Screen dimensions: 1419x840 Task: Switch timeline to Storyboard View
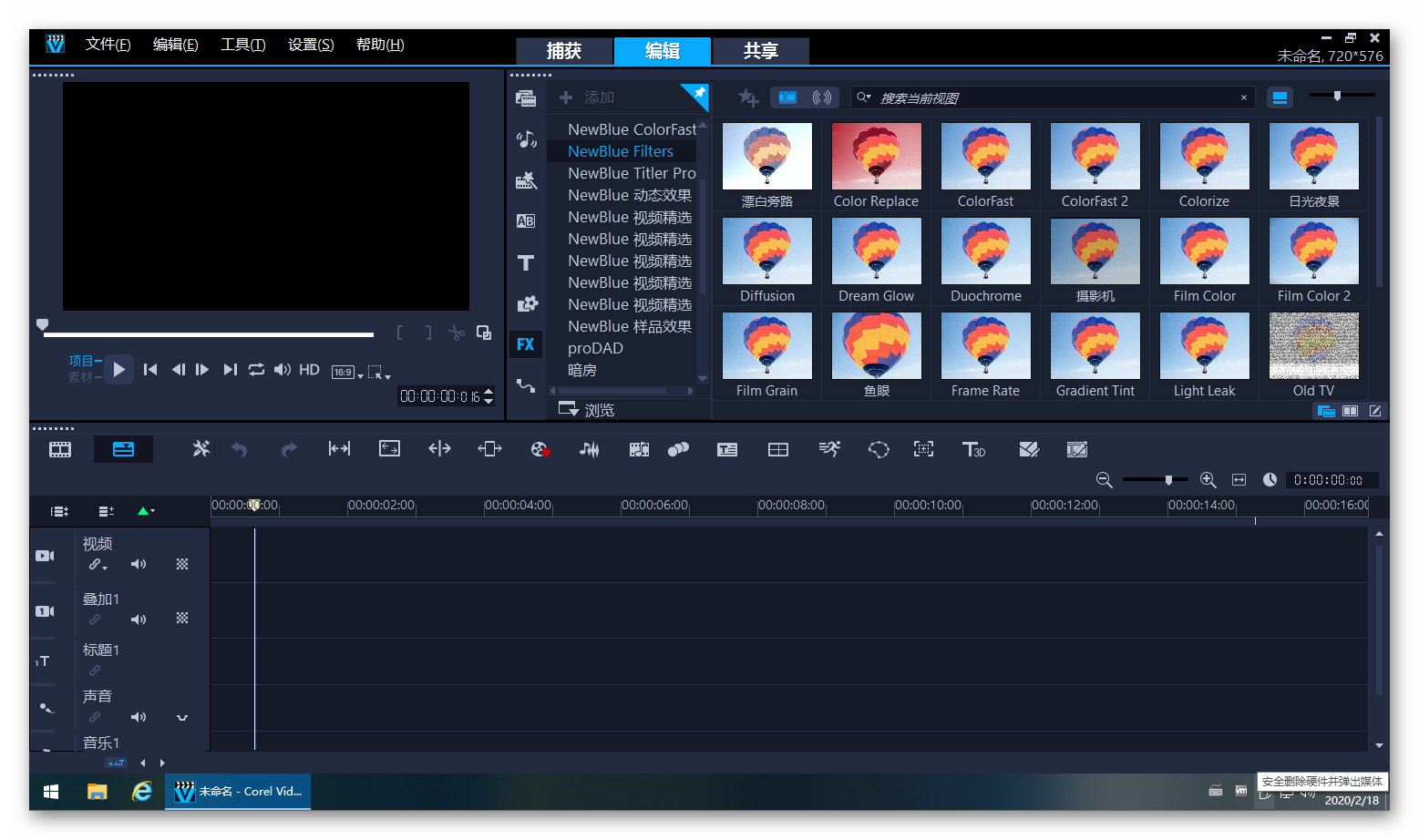[x=60, y=449]
